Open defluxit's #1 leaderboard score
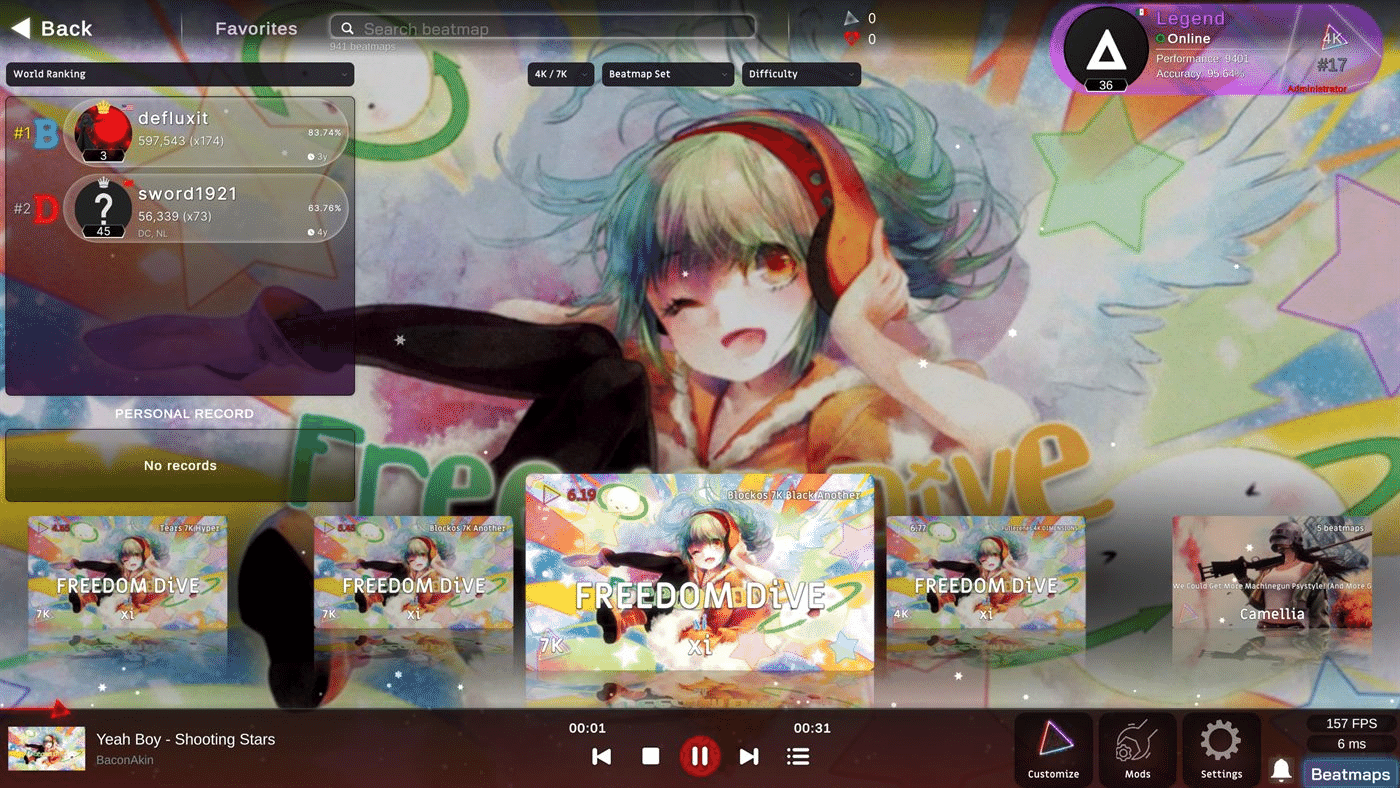1400x788 pixels. (206, 132)
